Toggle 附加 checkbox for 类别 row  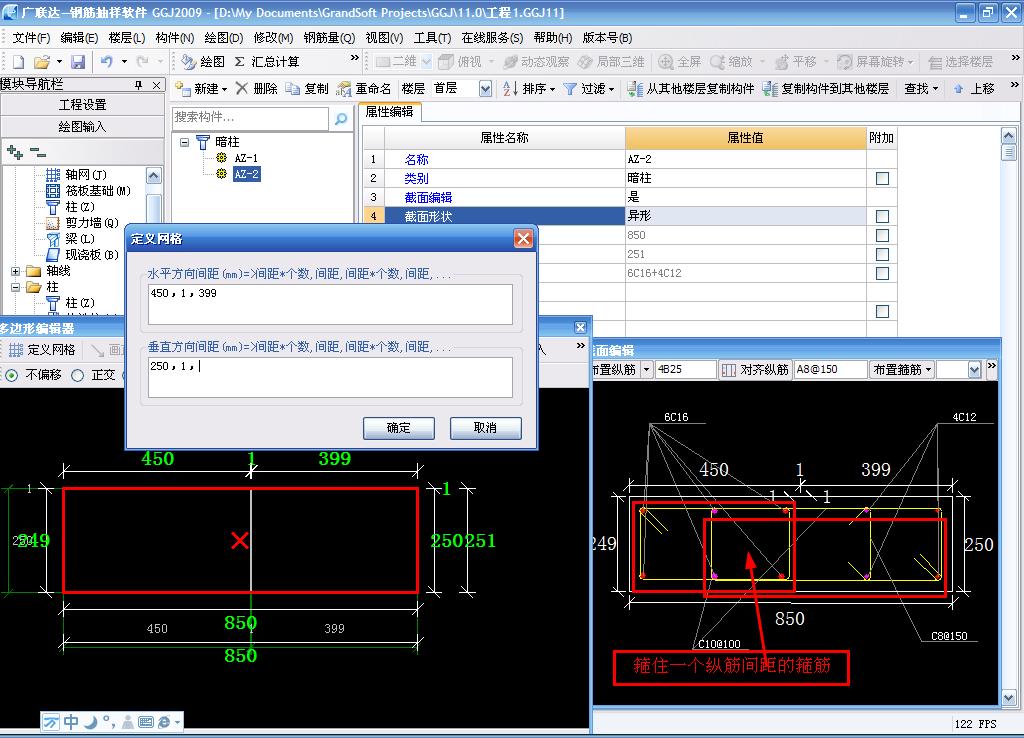(882, 178)
